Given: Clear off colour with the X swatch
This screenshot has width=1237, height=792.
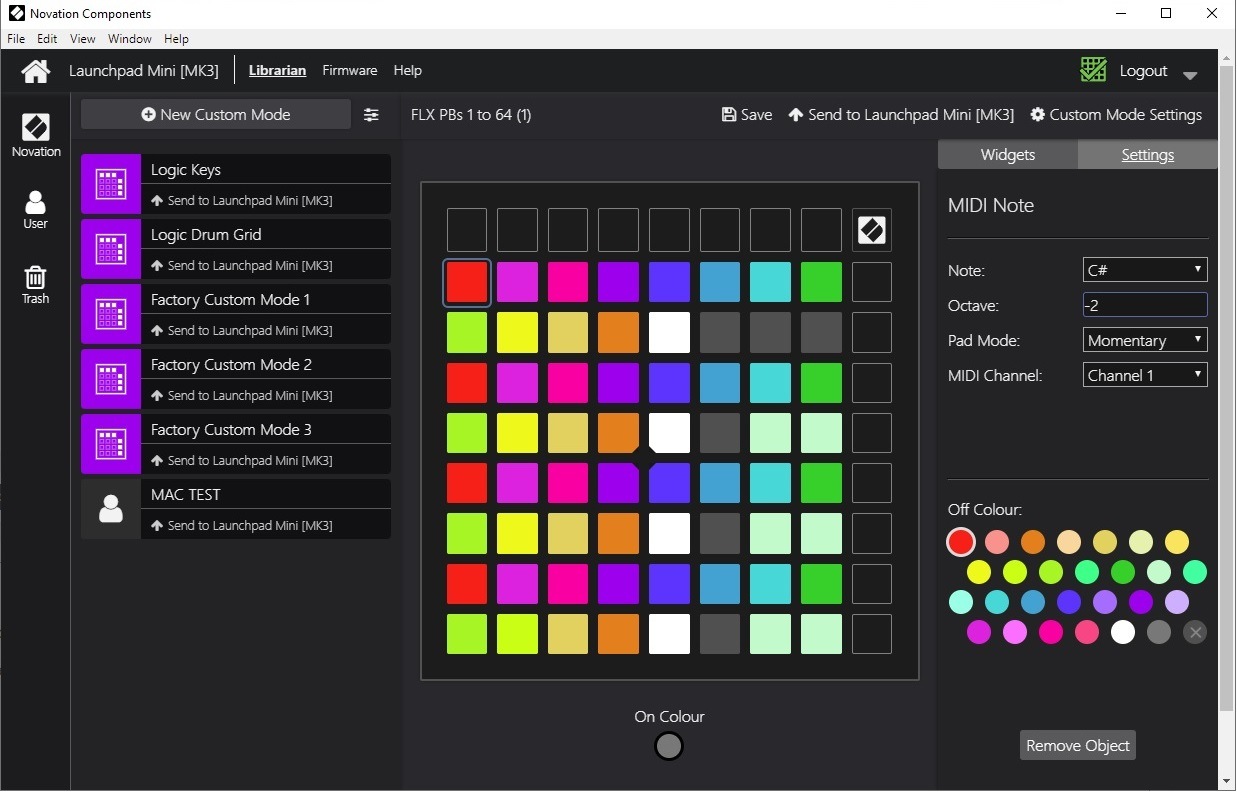Looking at the screenshot, I should tap(1195, 631).
